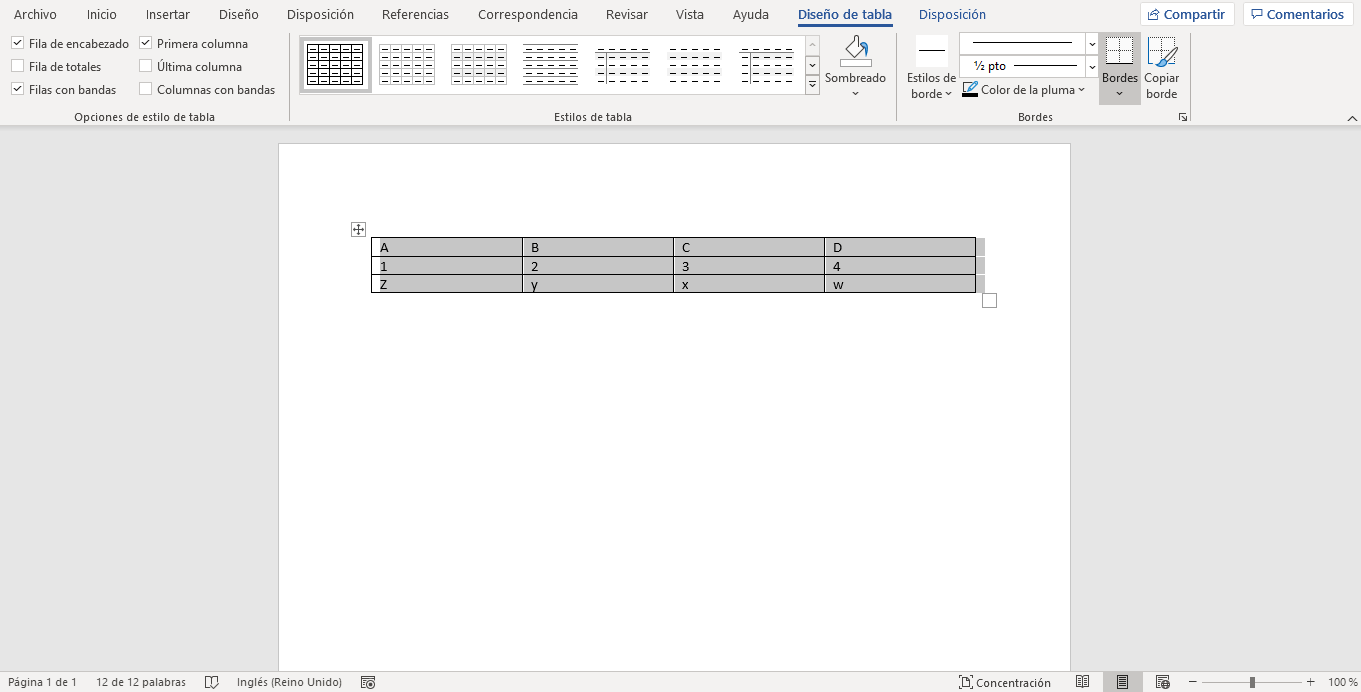The image size is (1361, 692).
Task: Click the zoom in plus icon
Action: point(1311,682)
